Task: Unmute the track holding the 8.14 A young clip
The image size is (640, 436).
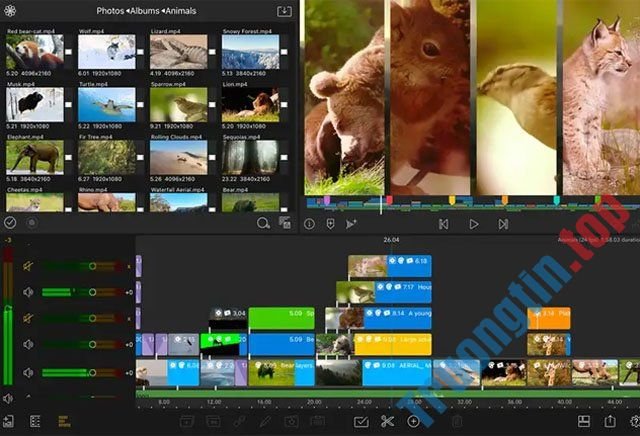Action: tap(28, 318)
